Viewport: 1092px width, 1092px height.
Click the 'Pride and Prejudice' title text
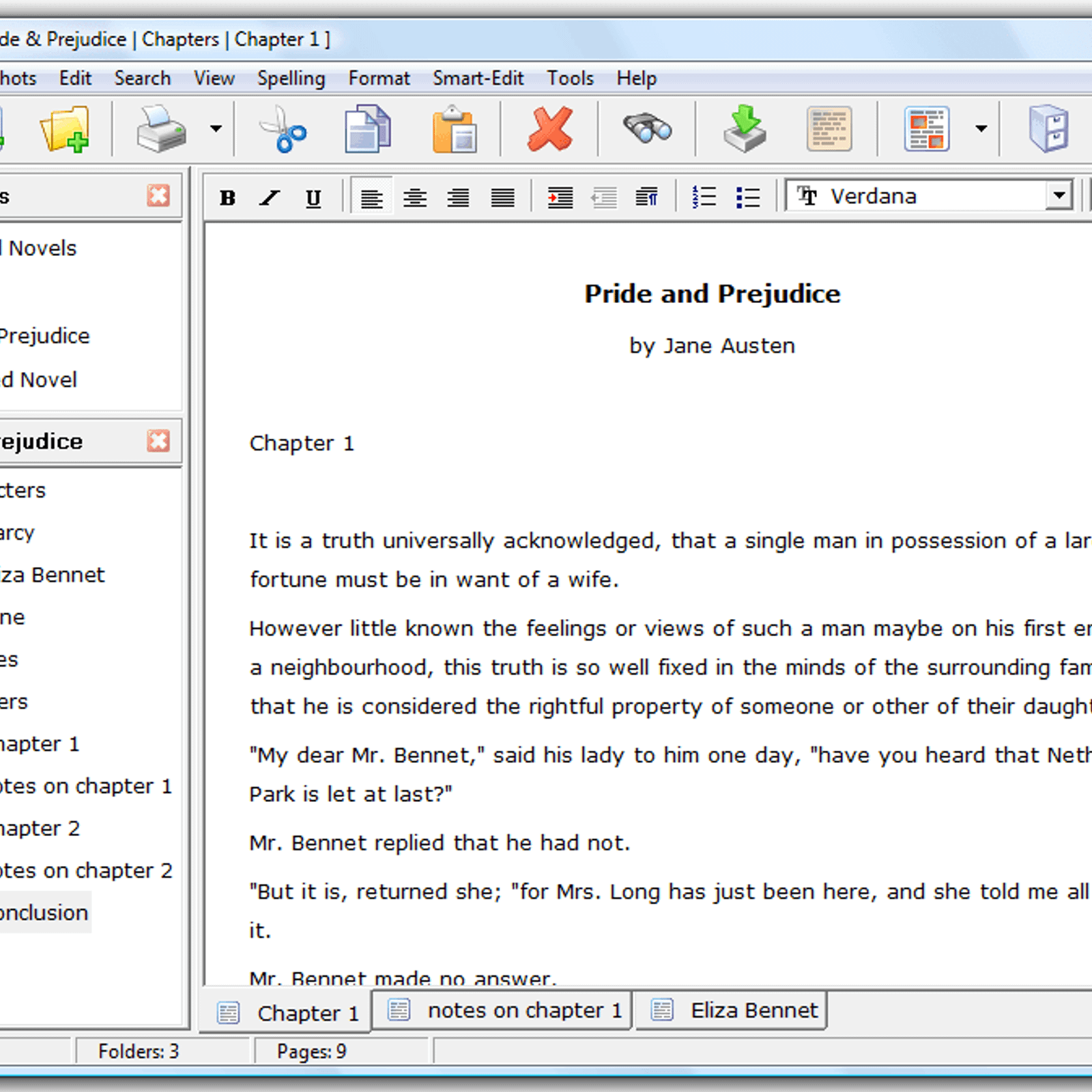pos(713,294)
